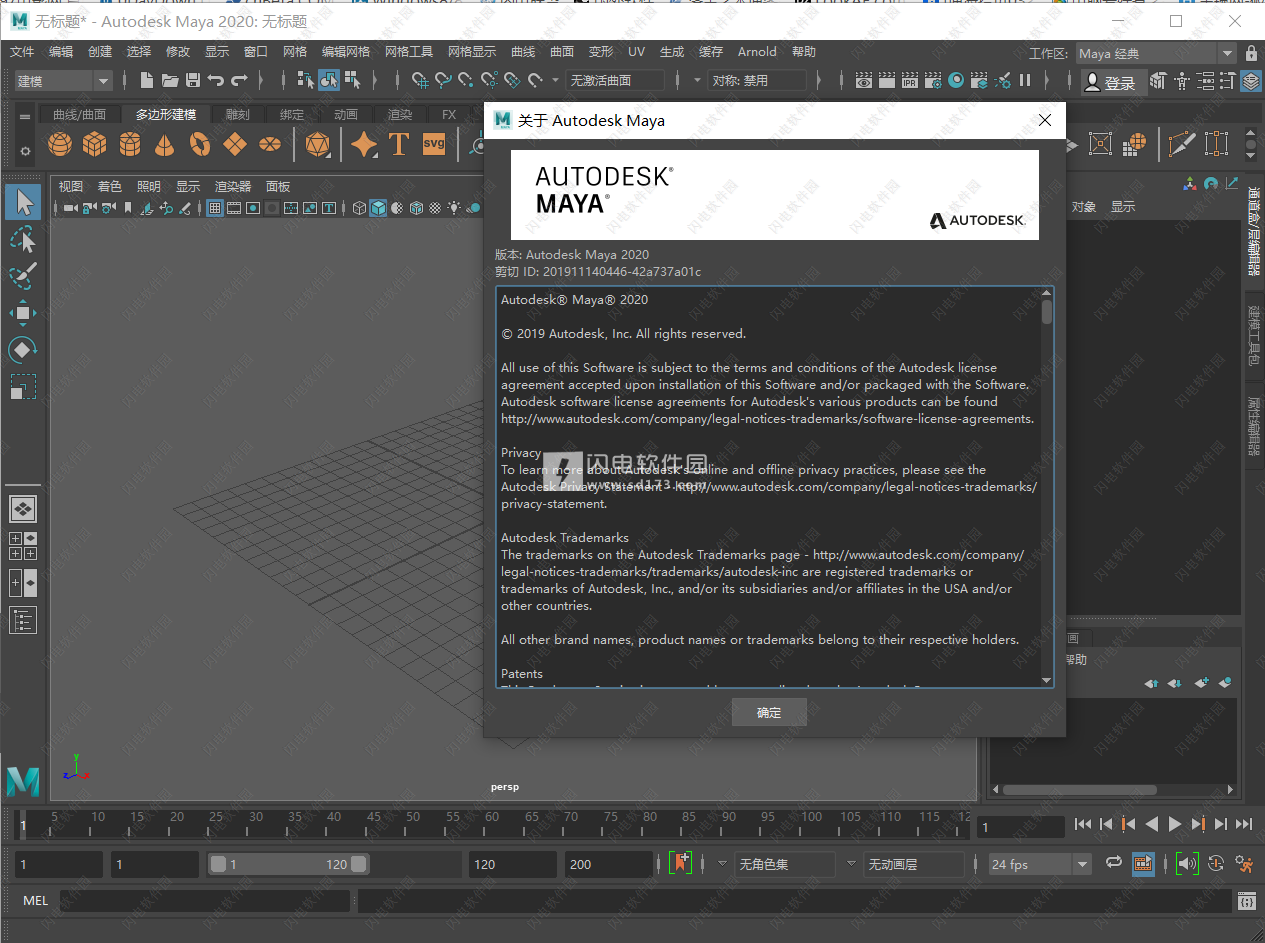Click the Multi-Cut knife shelf icon
This screenshot has width=1265, height=943.
[1183, 145]
